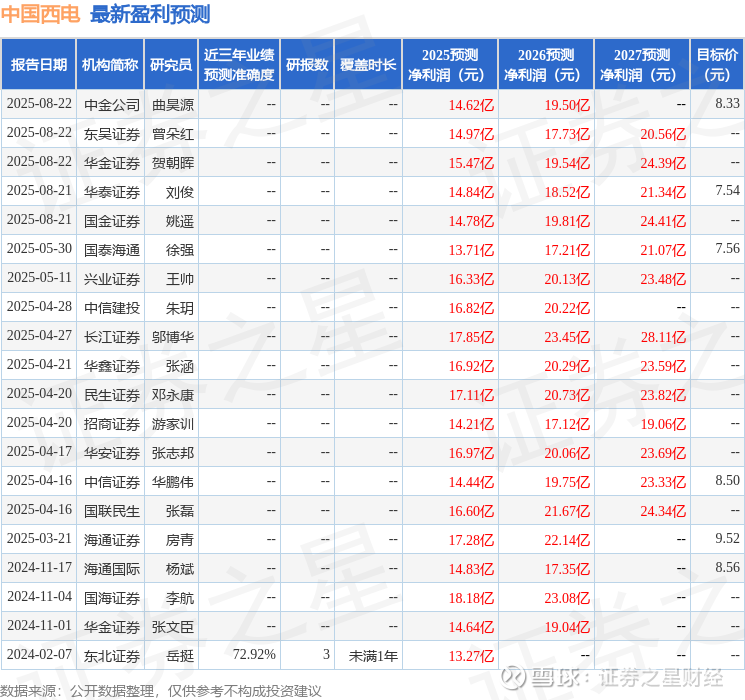
Task: Select the 华泰证券 institution cell
Action: (112, 192)
